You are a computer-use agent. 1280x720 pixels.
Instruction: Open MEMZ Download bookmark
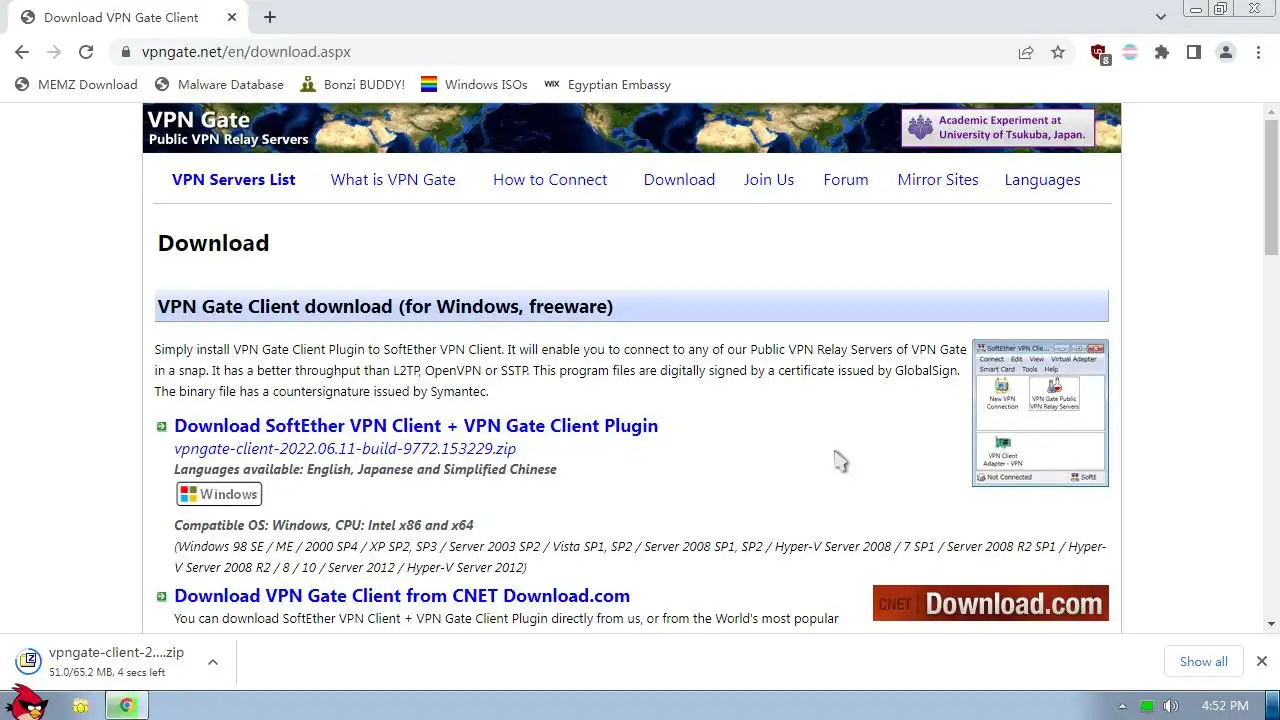point(76,85)
